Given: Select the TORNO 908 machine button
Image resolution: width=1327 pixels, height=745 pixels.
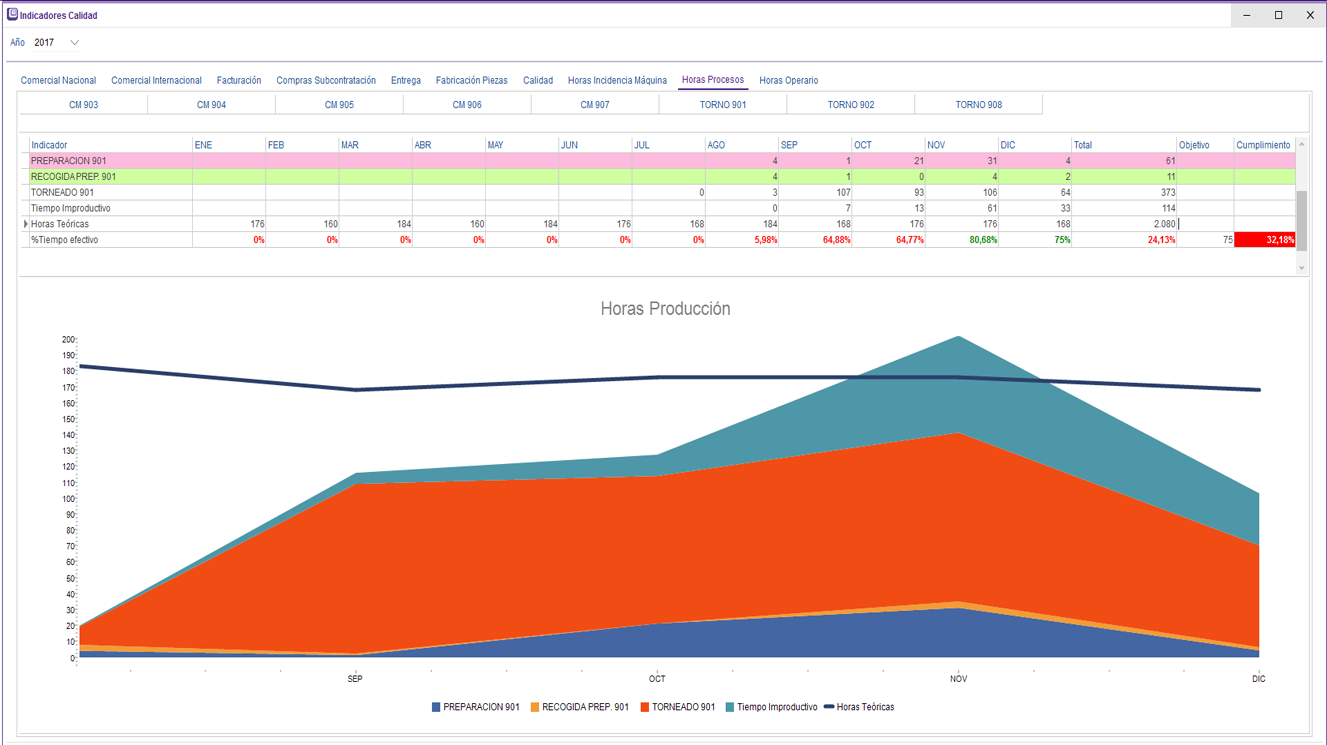Looking at the screenshot, I should 978,105.
